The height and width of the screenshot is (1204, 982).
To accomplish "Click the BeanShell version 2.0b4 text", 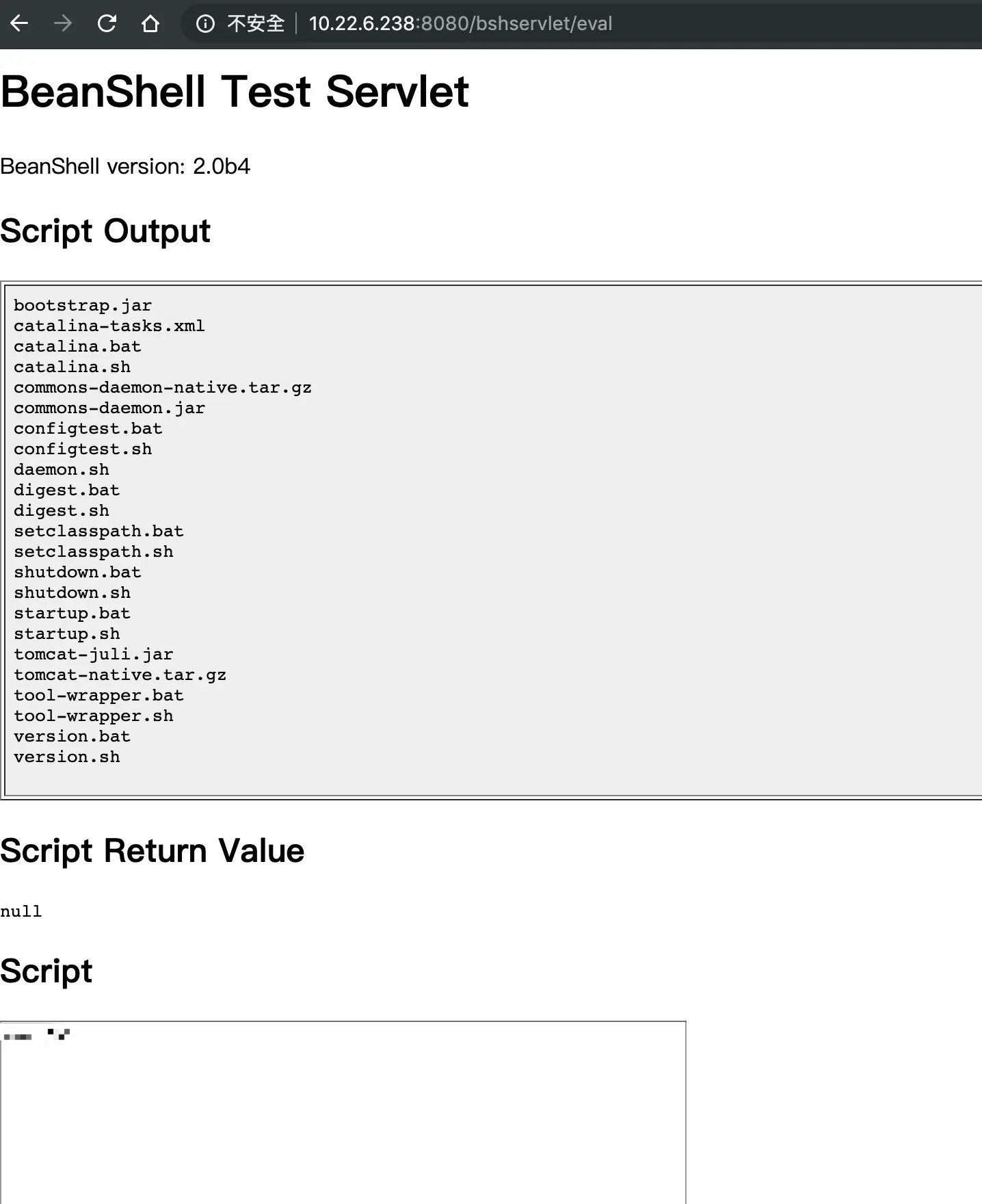I will (125, 166).
